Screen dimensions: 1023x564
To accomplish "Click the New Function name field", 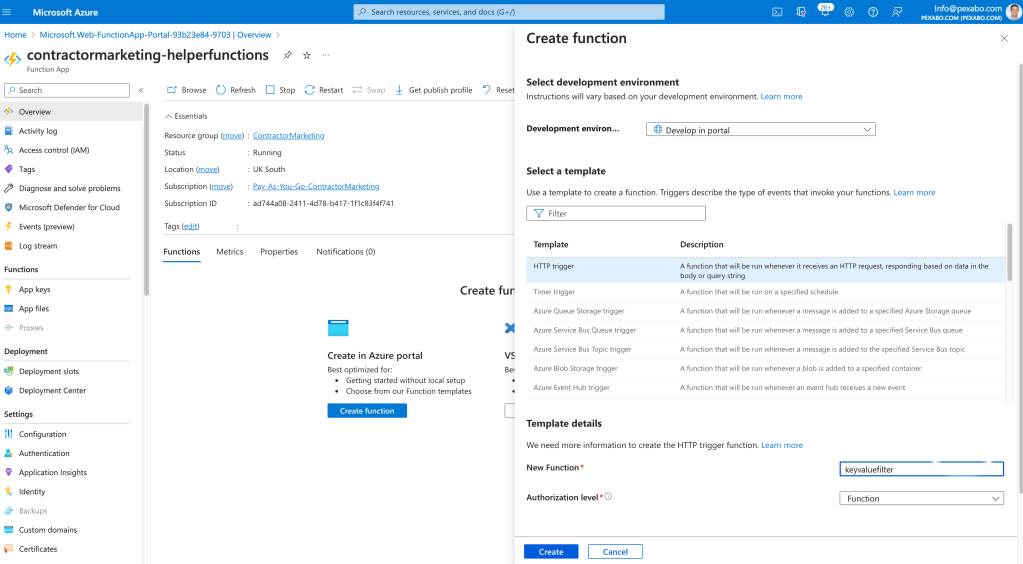I will pyautogui.click(x=921, y=469).
